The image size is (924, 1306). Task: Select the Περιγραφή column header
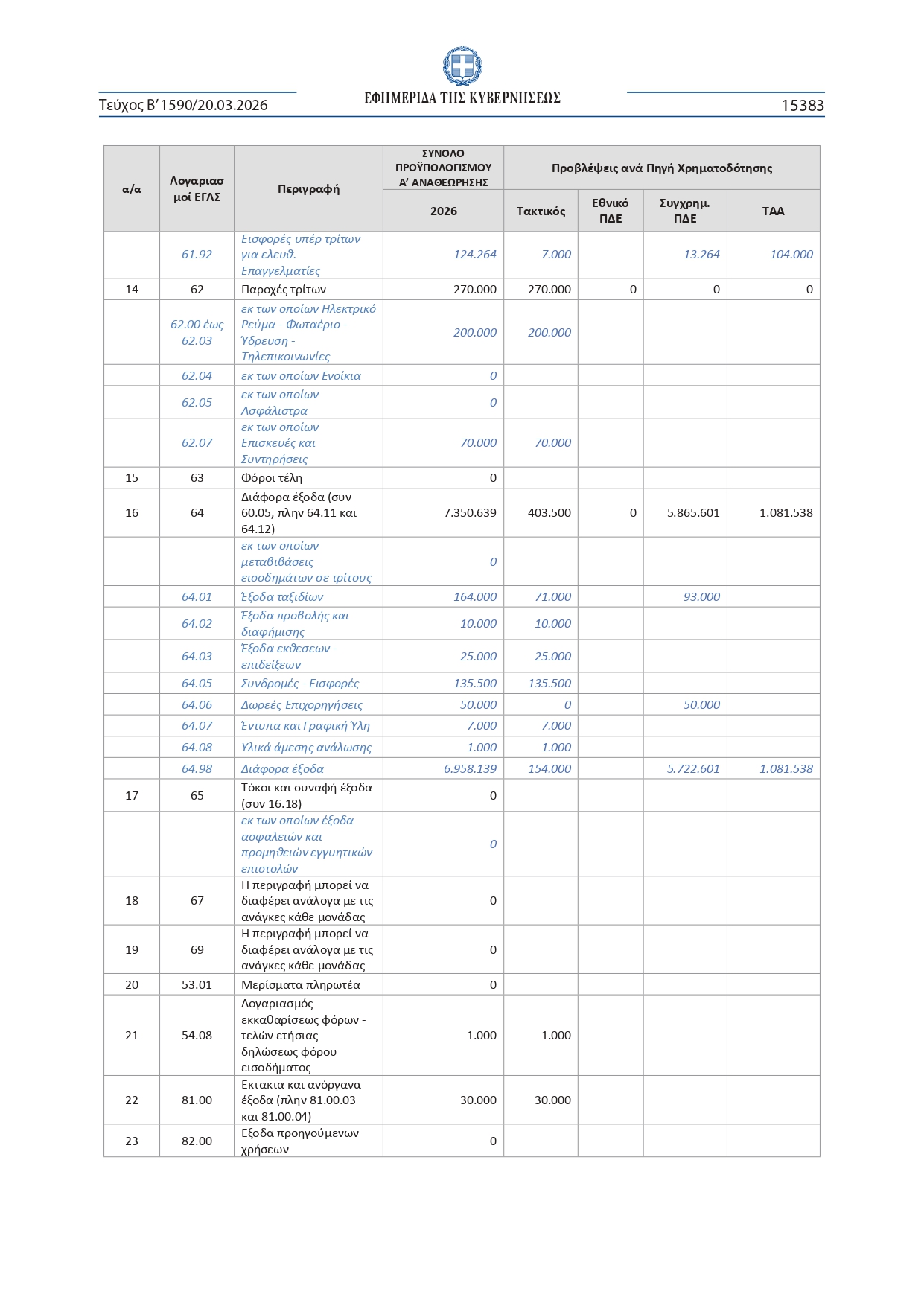(x=308, y=189)
